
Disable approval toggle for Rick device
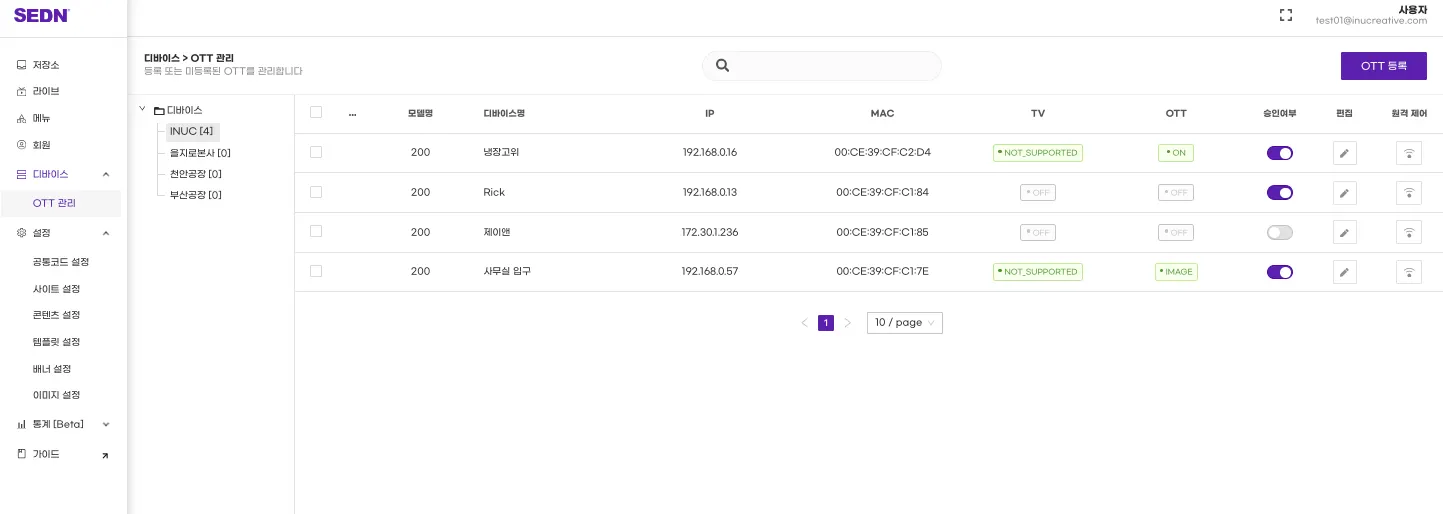[1279, 193]
